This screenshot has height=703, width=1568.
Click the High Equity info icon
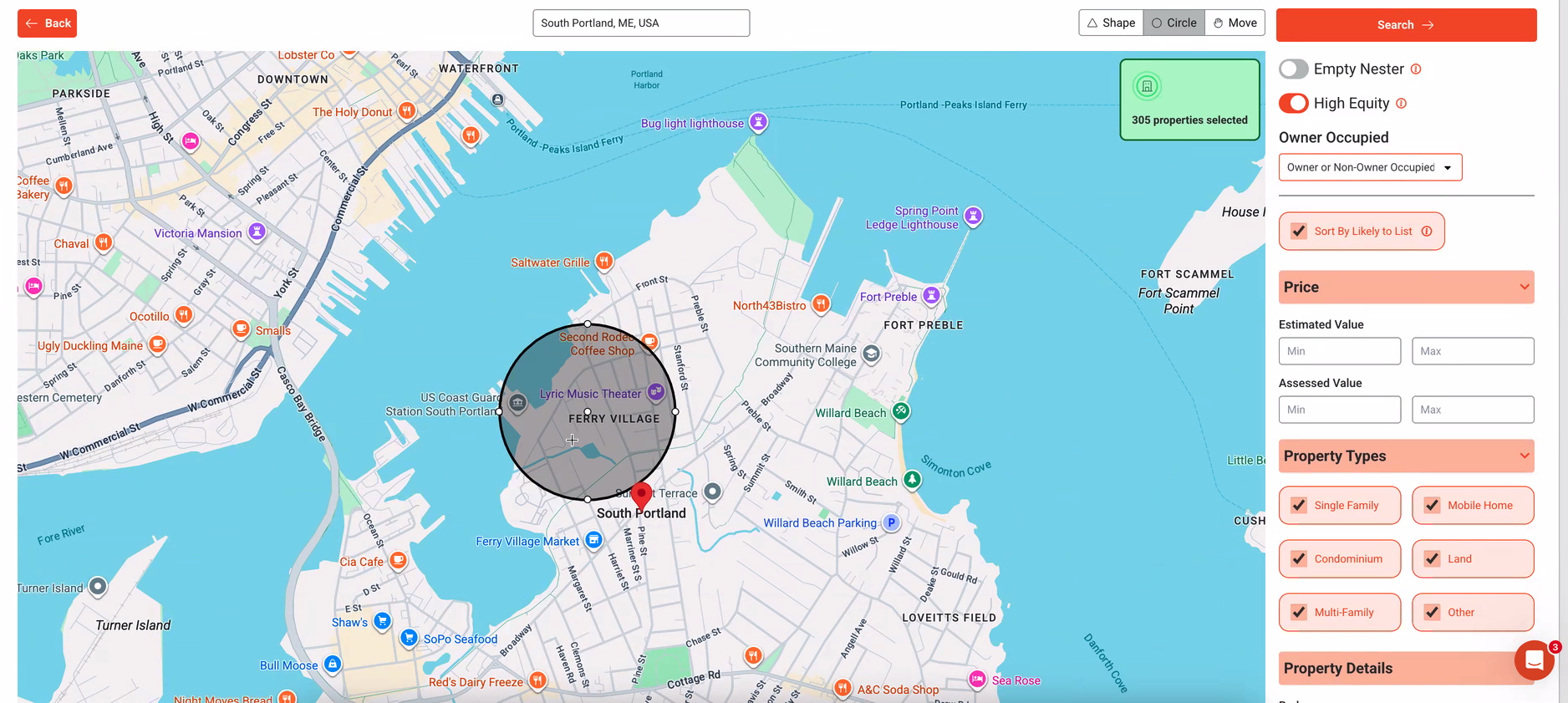point(1402,104)
